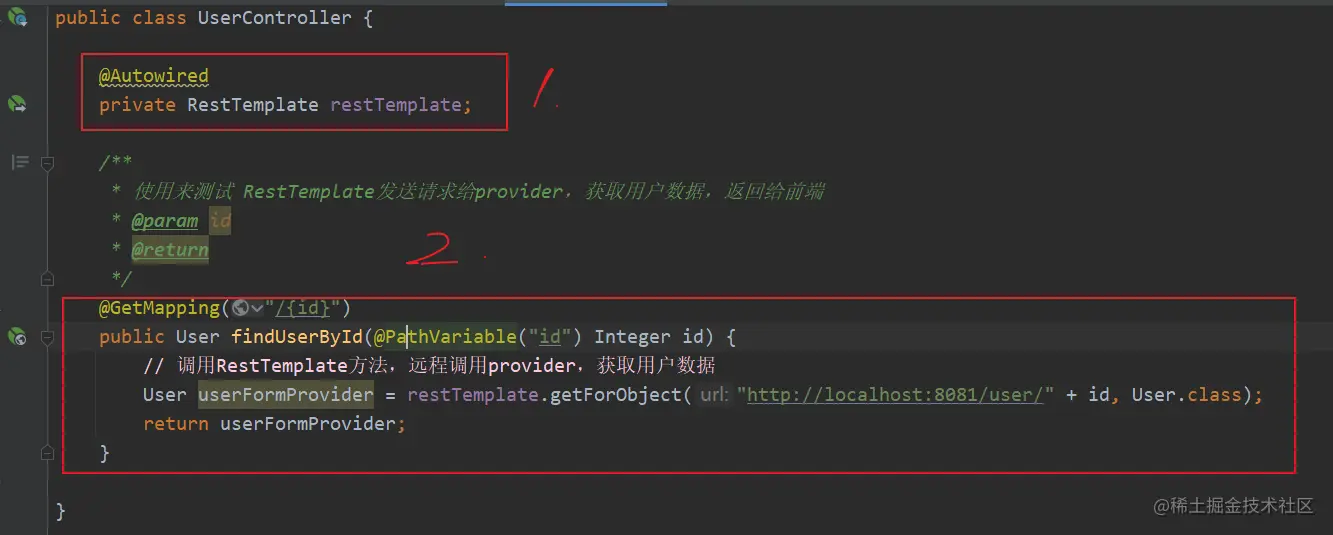Click getForObject method call

pyautogui.click(x=616, y=395)
